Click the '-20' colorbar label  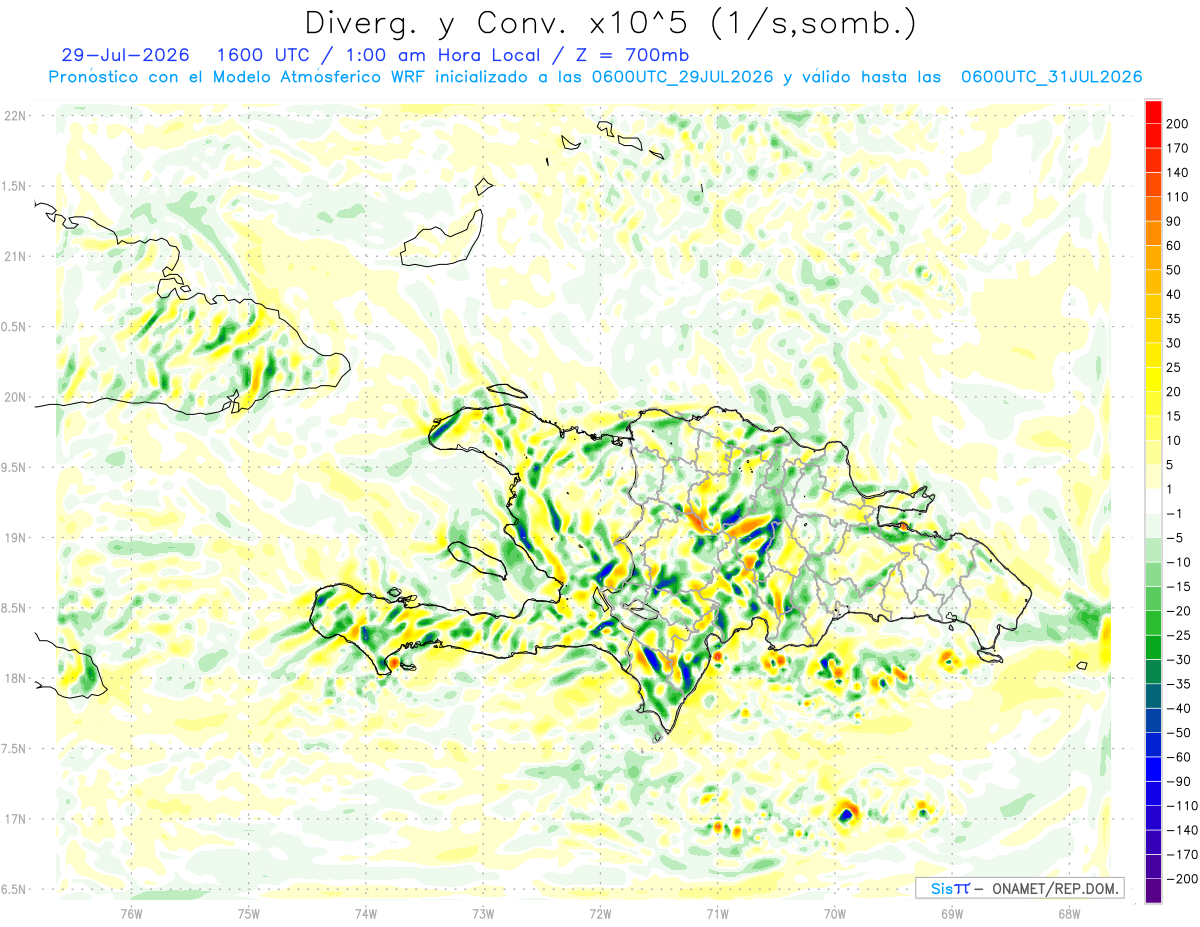tap(1177, 611)
